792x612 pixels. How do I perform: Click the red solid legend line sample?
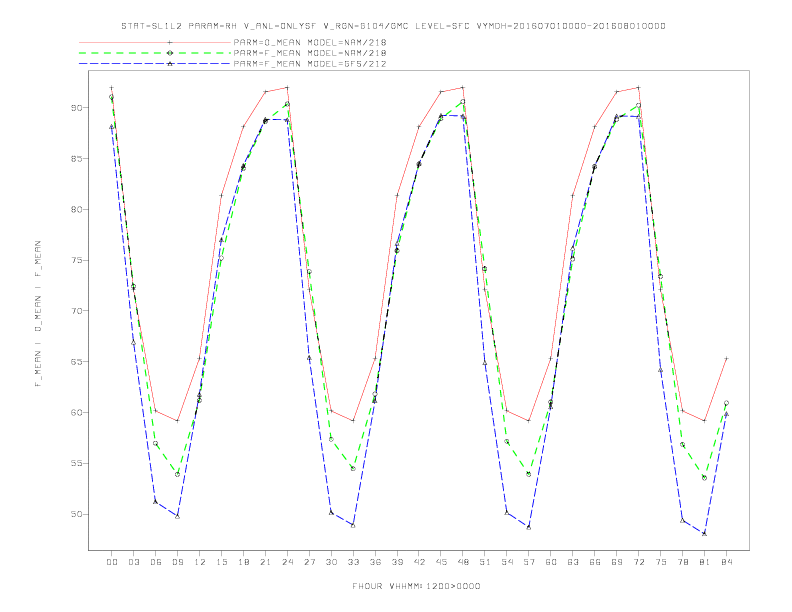click(x=155, y=42)
